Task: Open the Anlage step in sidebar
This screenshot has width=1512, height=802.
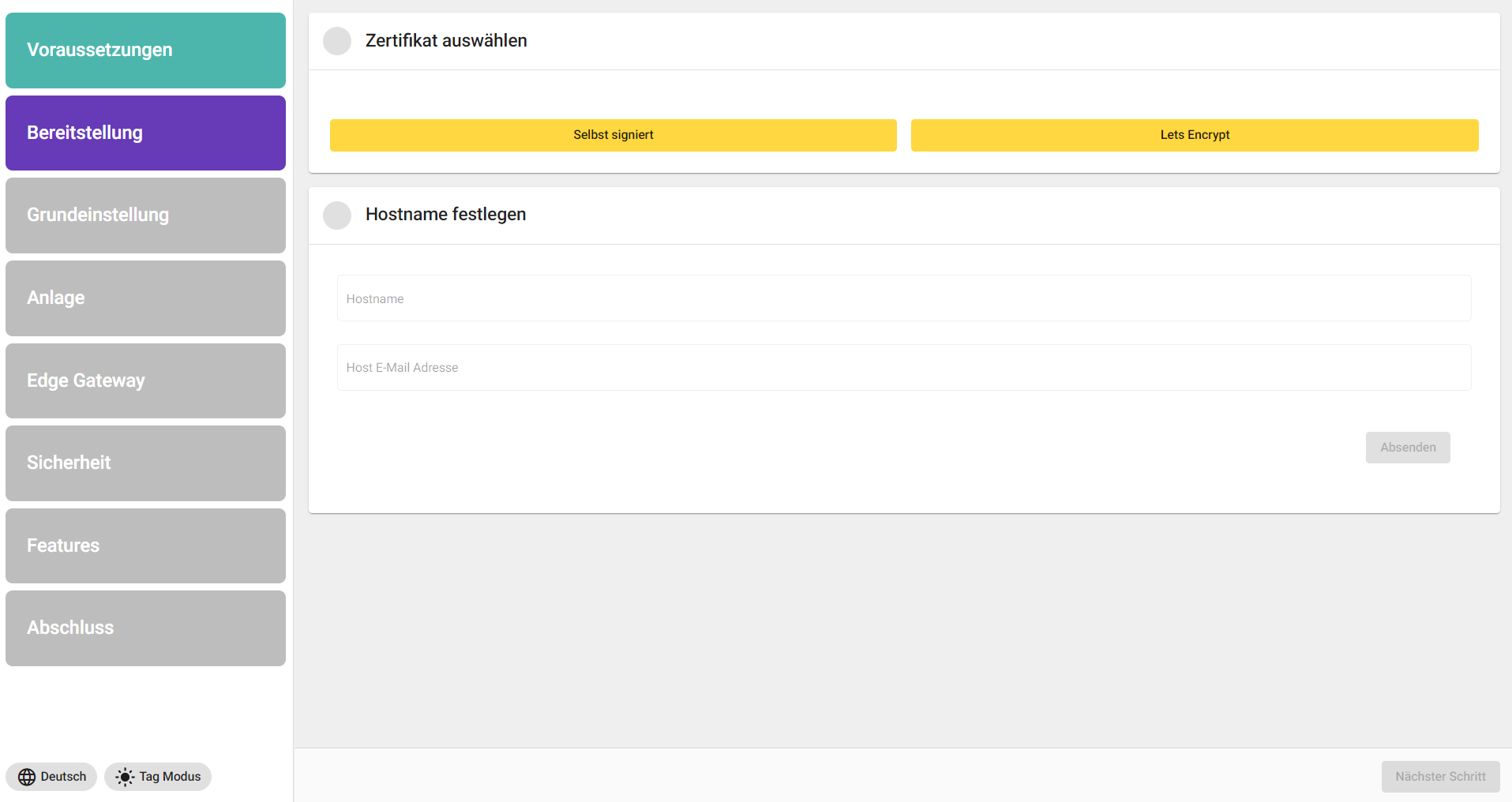Action: pyautogui.click(x=145, y=298)
